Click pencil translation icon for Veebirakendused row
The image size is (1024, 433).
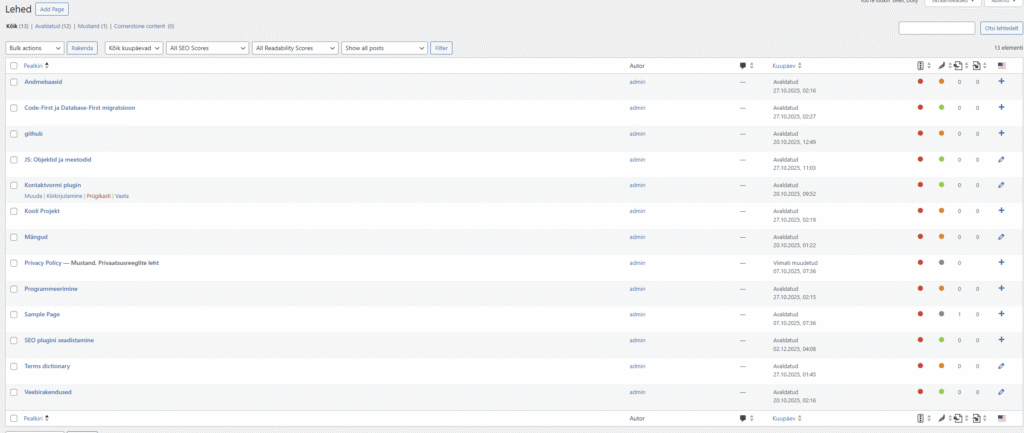1002,391
